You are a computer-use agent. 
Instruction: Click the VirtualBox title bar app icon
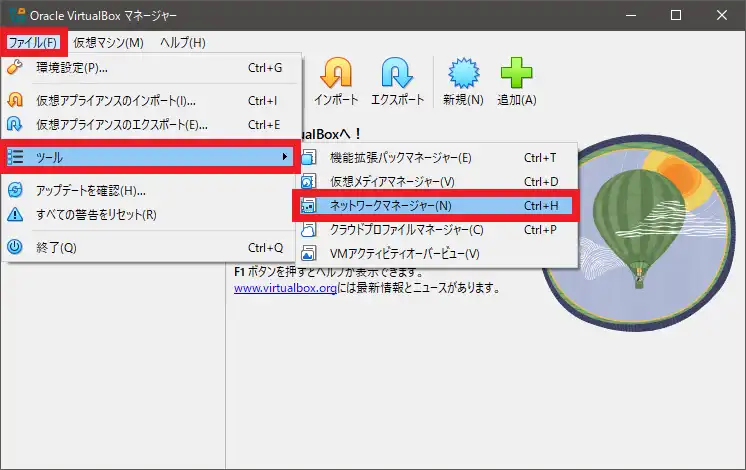[17, 15]
